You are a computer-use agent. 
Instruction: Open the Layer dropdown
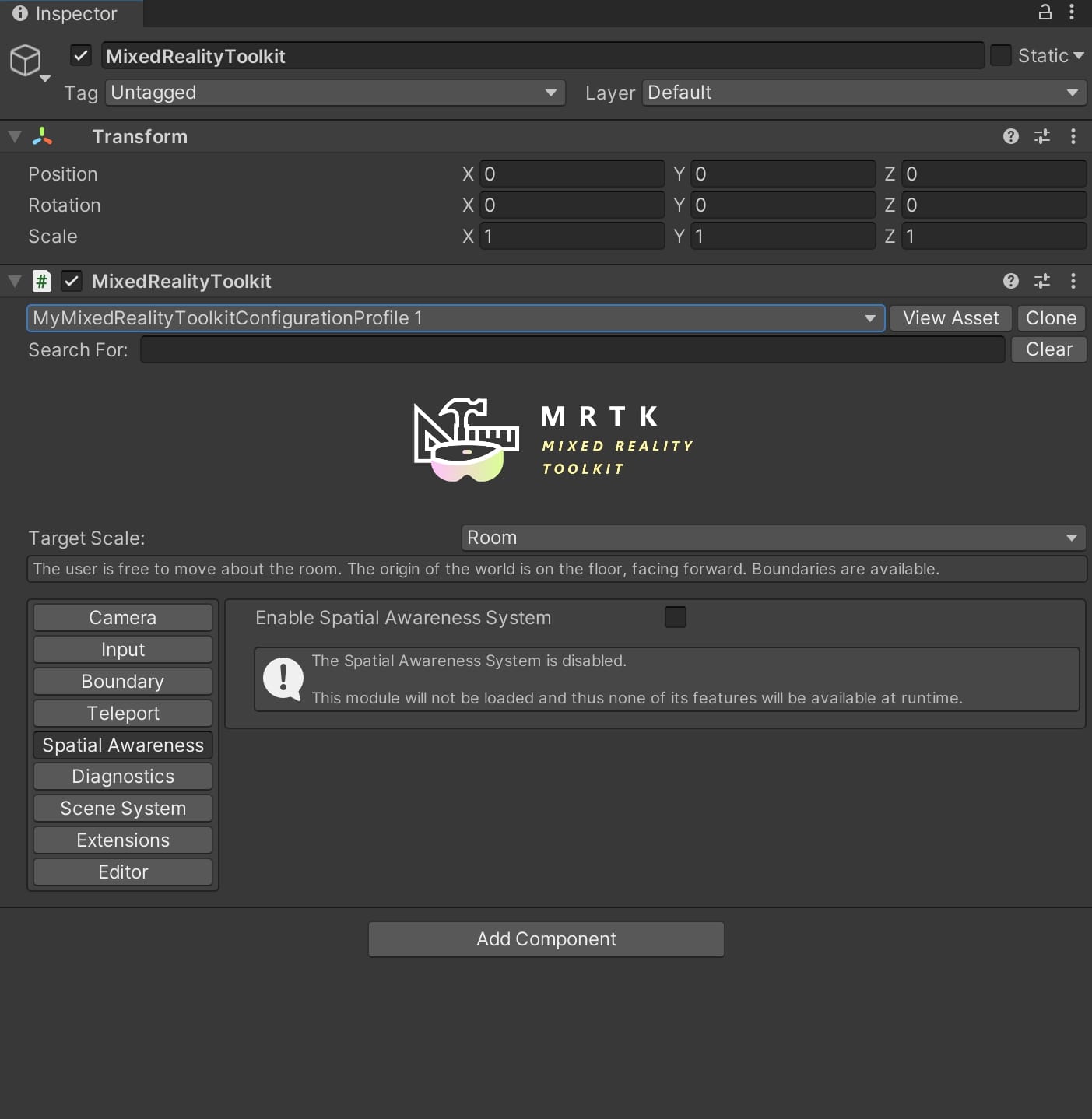click(x=864, y=93)
